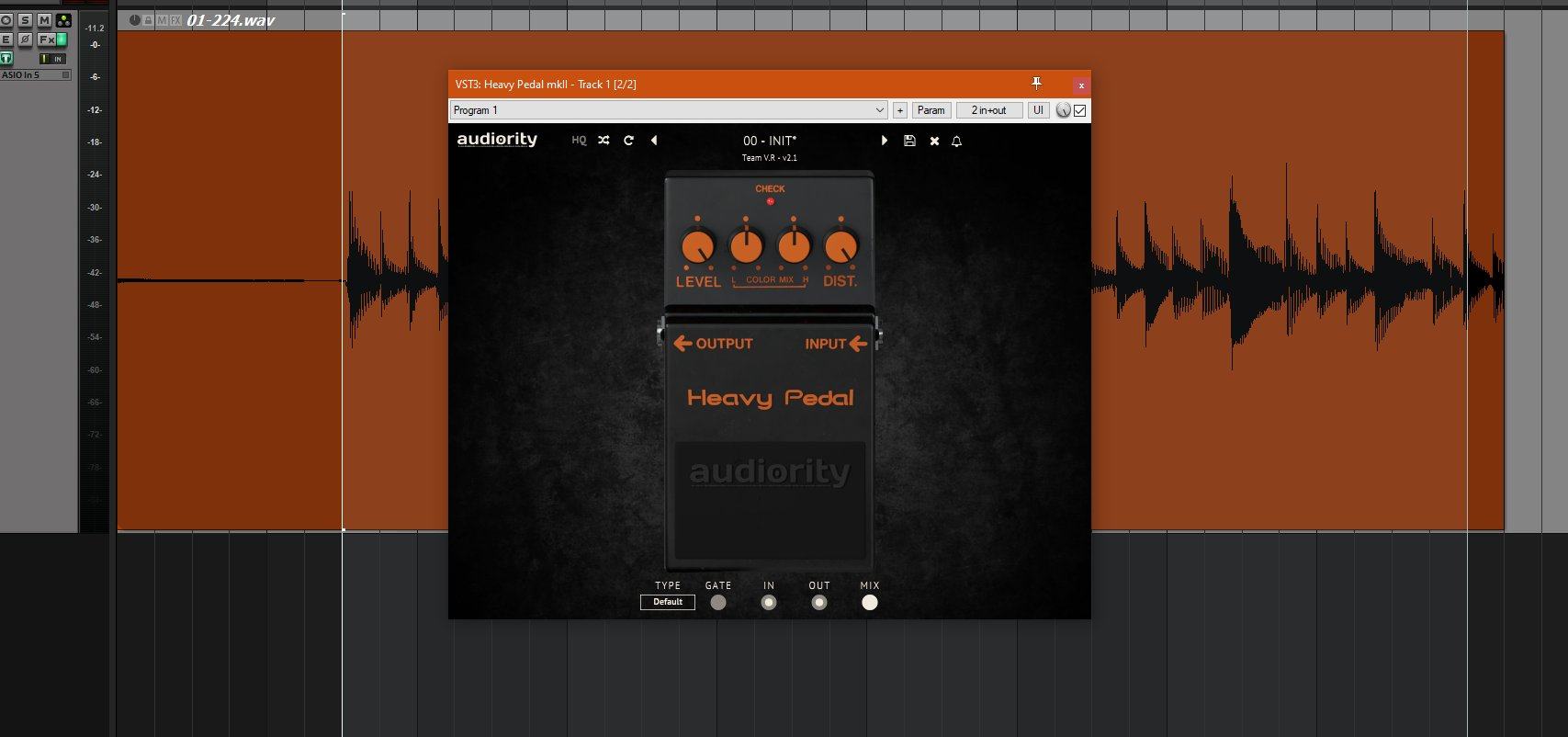
Task: Adjust the wet/dry knob beside UI
Action: 1064,110
